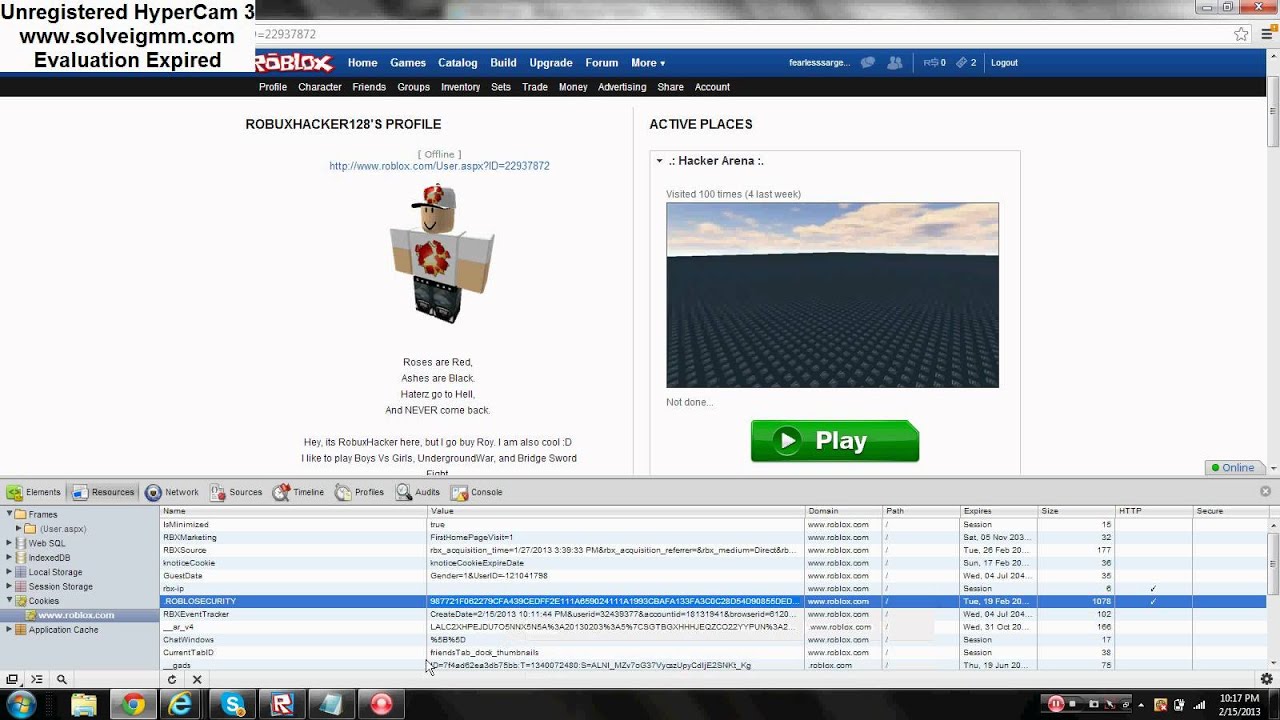Click the user profile URL link
The height and width of the screenshot is (720, 1280).
pos(439,166)
